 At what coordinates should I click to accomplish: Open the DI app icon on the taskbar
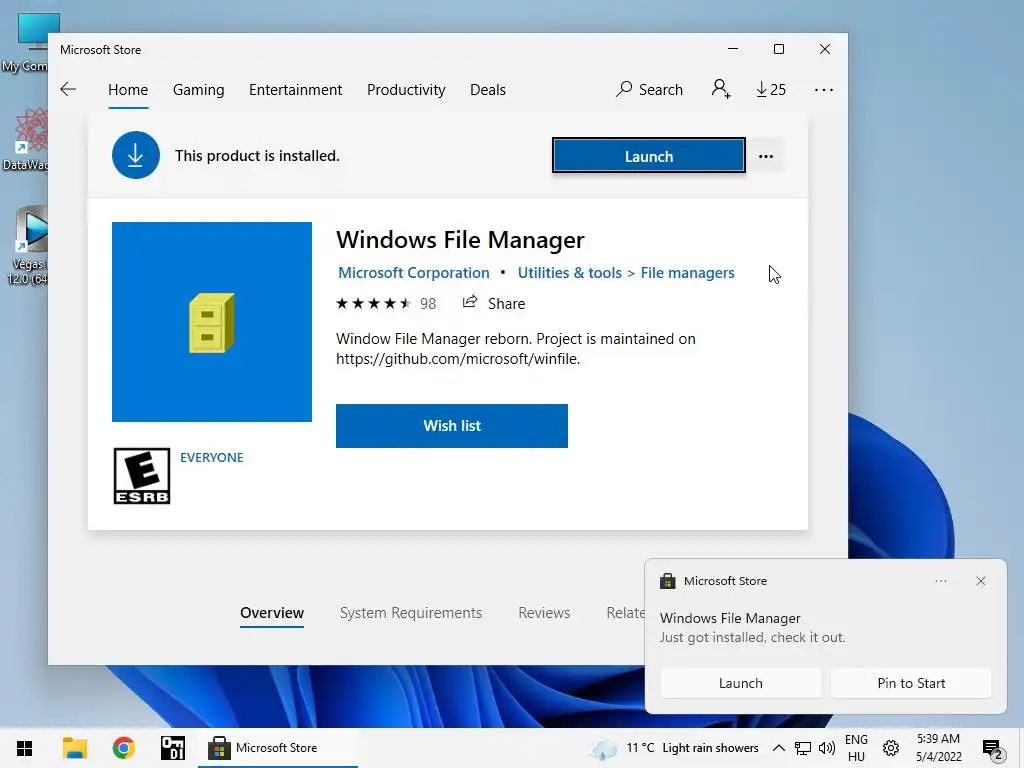point(173,748)
